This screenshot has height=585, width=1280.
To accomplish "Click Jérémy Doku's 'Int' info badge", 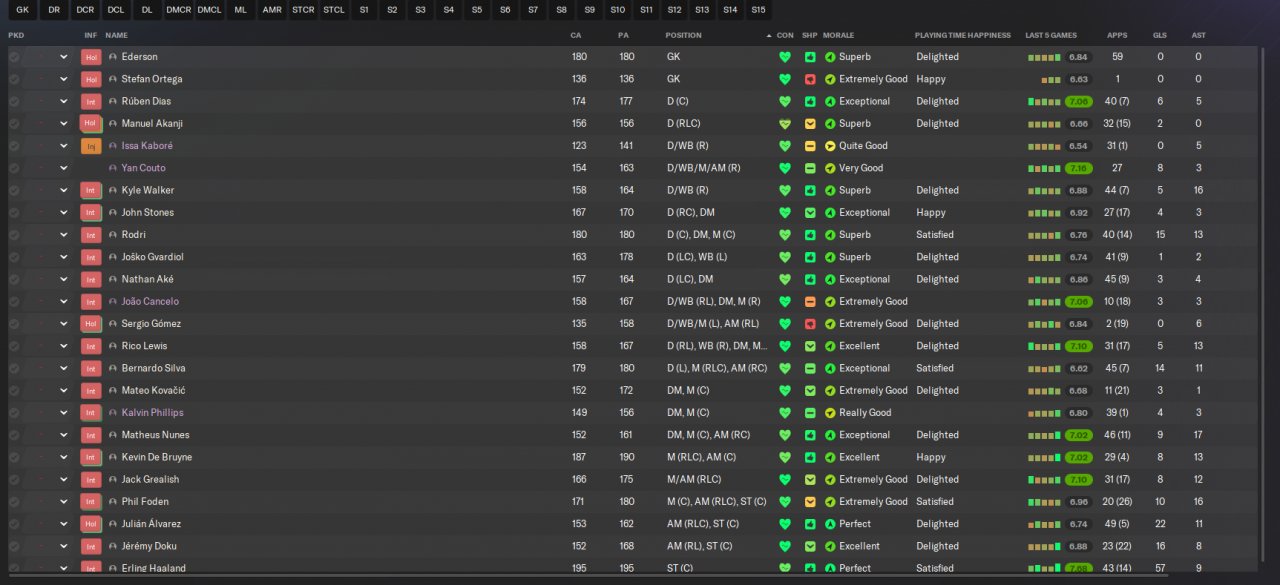I will point(91,546).
